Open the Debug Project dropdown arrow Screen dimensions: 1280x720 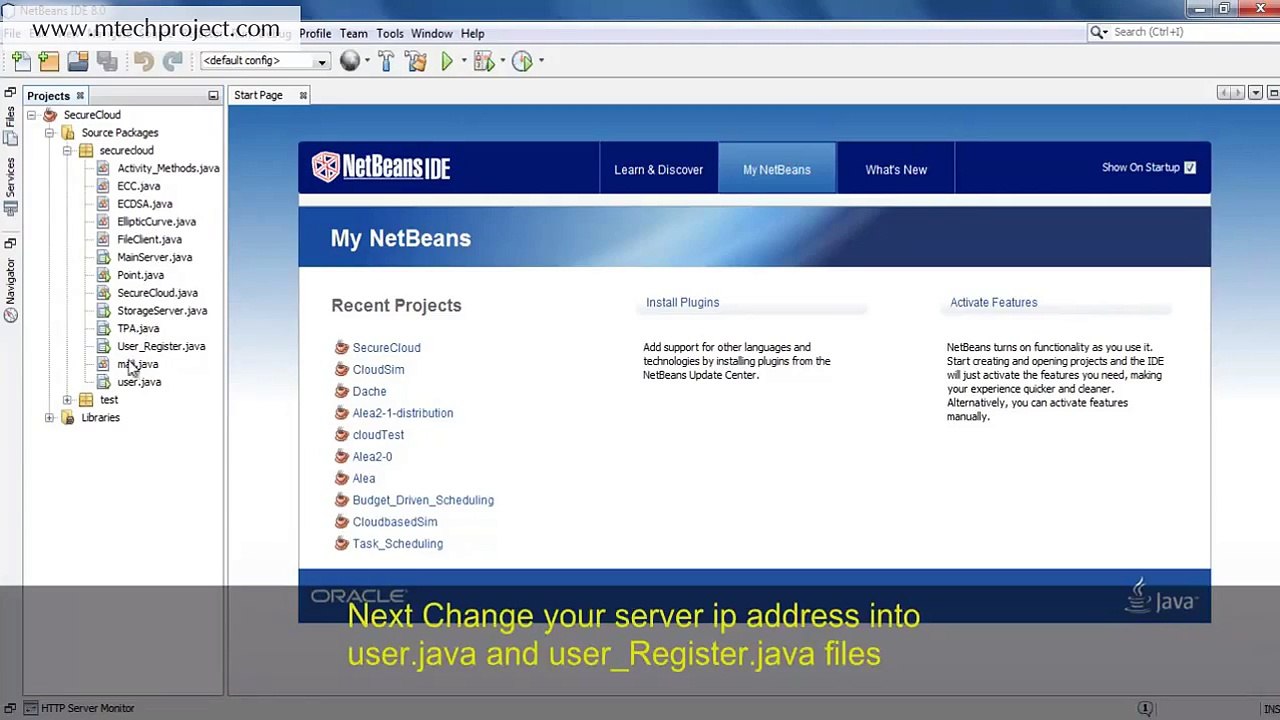point(502,61)
